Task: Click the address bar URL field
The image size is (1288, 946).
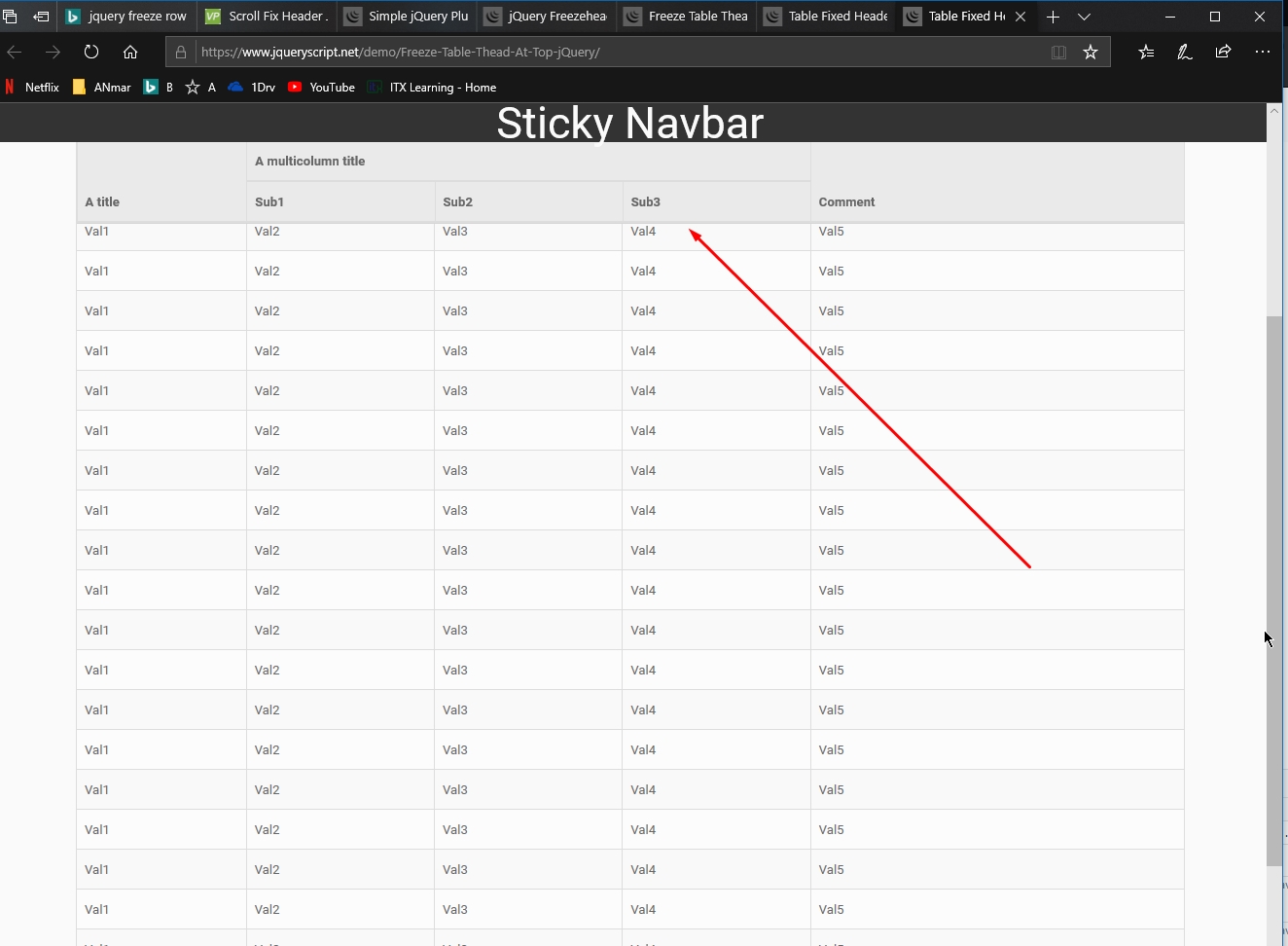Action: pos(613,53)
